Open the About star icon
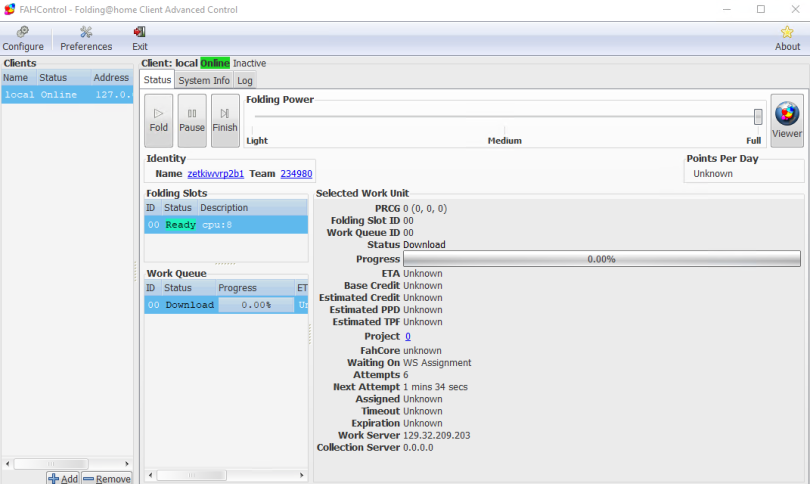 787,39
